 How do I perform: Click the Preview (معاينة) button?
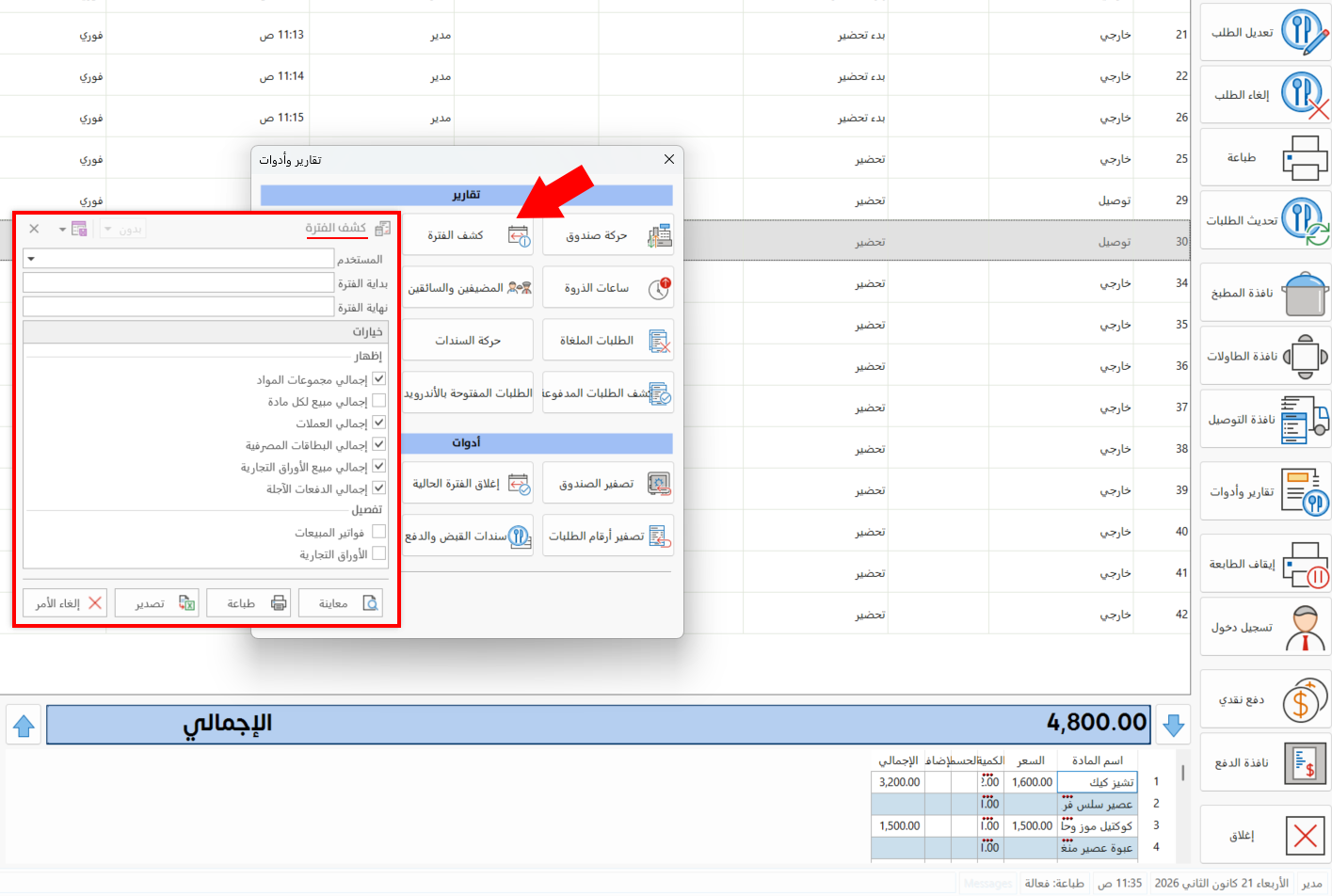coord(341,603)
